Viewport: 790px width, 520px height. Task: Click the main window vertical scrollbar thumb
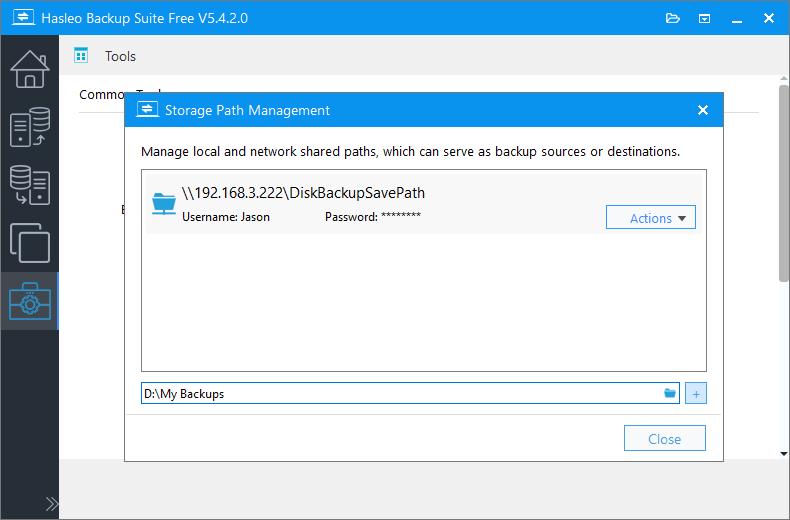click(x=783, y=183)
